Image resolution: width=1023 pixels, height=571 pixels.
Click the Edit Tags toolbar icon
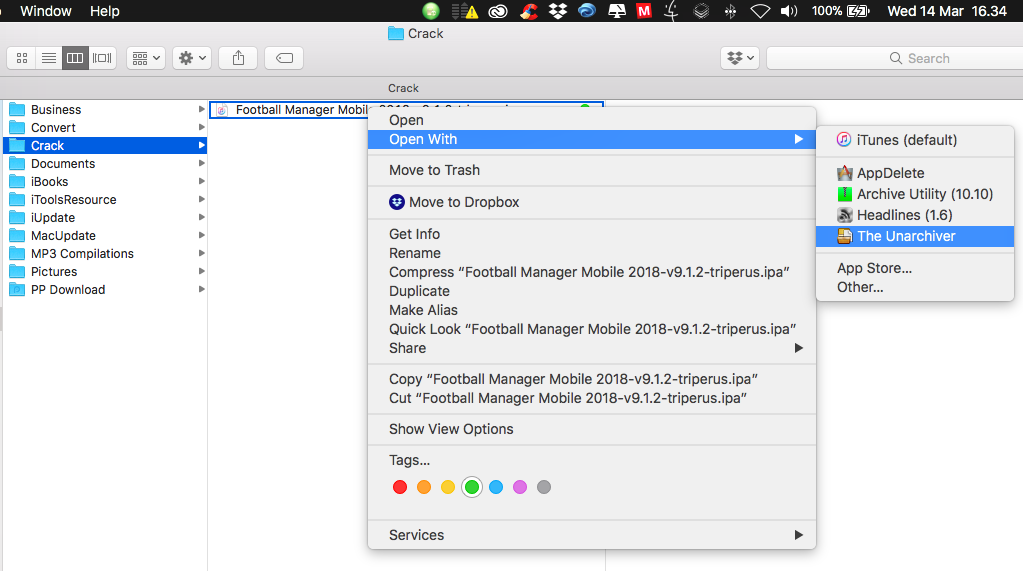point(284,58)
